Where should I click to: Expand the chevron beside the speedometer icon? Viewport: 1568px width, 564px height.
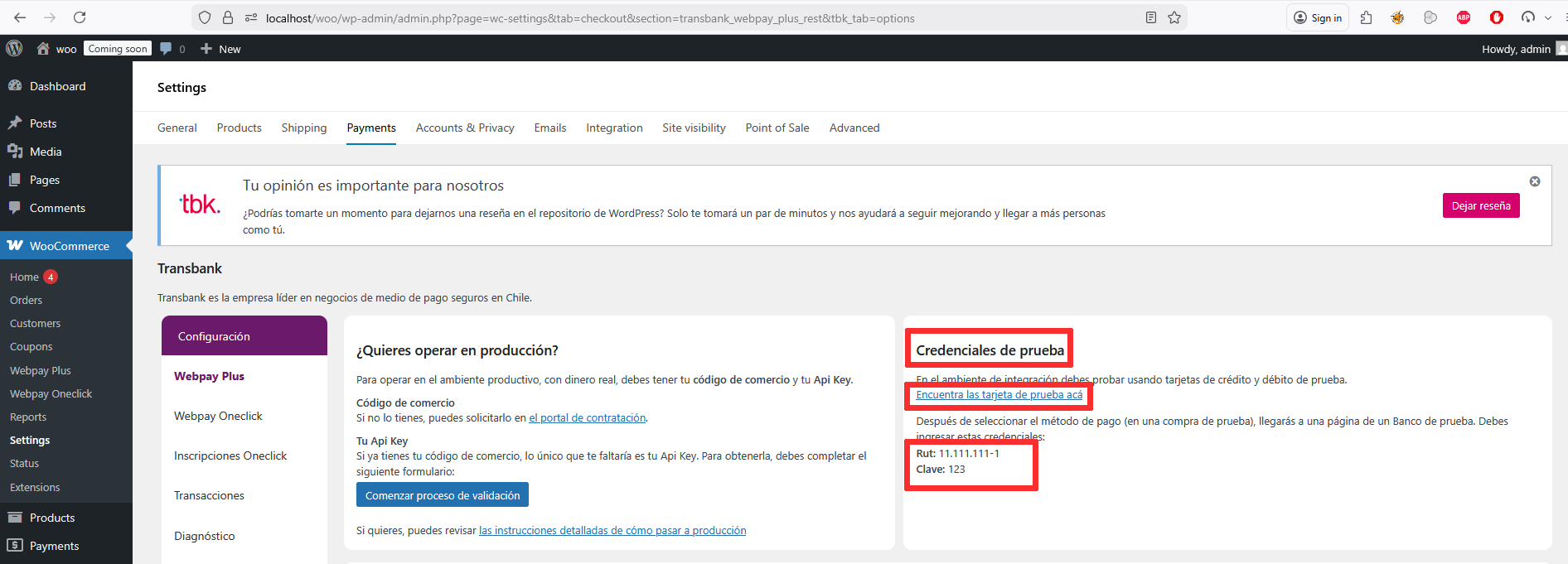[x=1547, y=17]
